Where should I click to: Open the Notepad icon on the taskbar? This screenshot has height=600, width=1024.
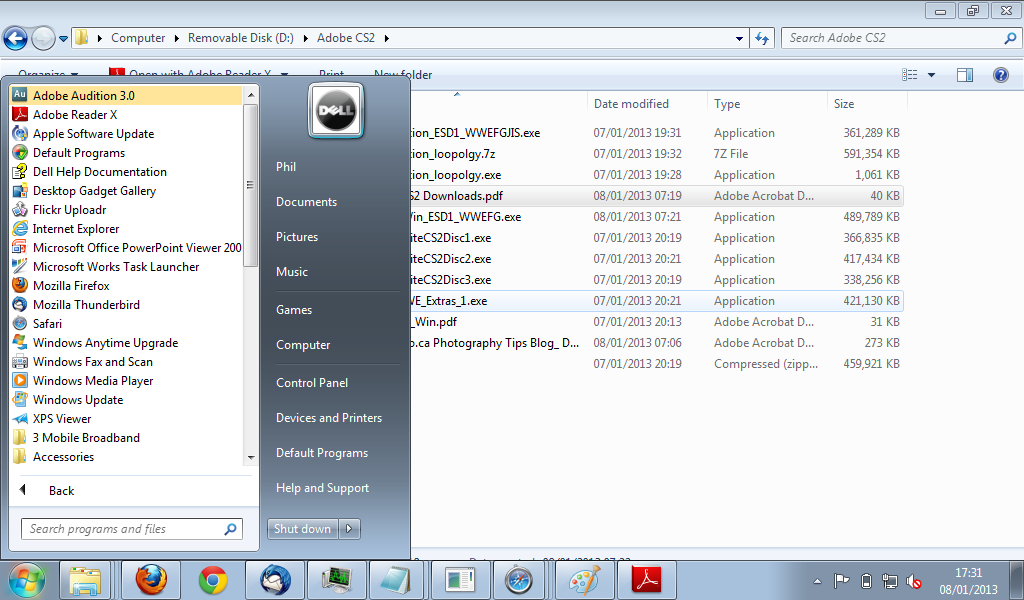(x=396, y=580)
